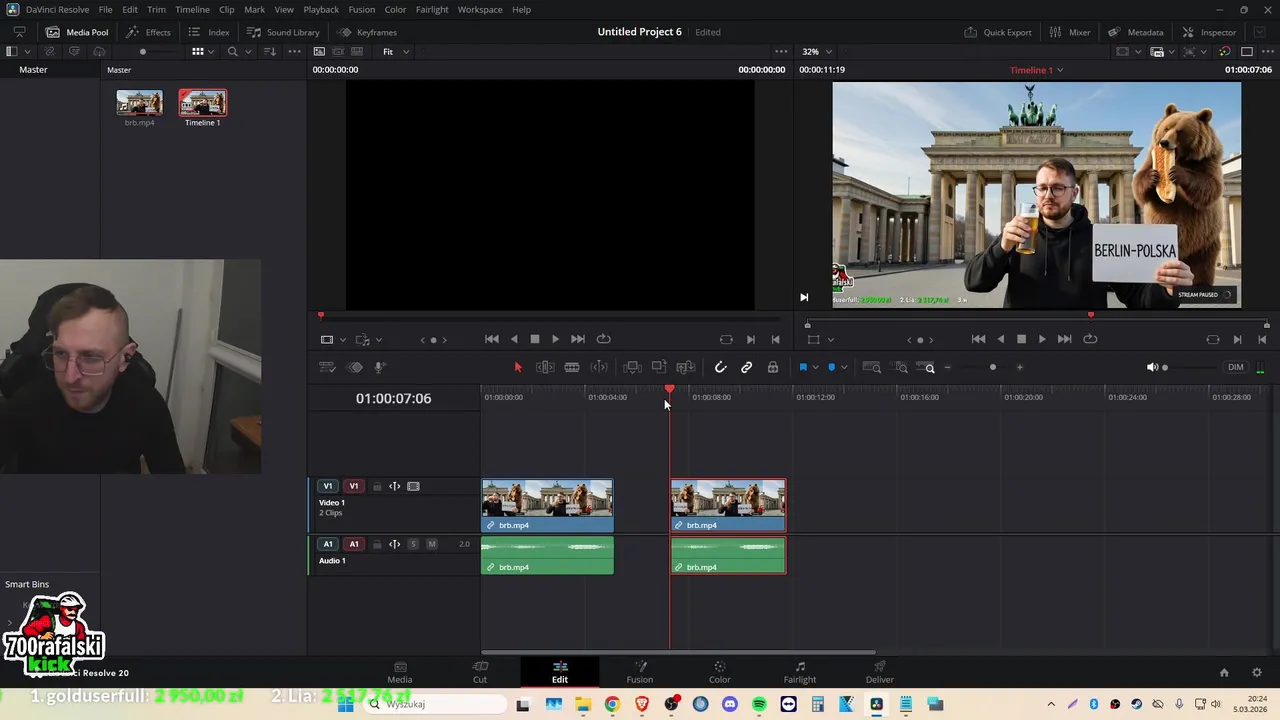This screenshot has width=1280, height=720.
Task: Select the Trim Edit Mode tool
Action: tap(545, 367)
